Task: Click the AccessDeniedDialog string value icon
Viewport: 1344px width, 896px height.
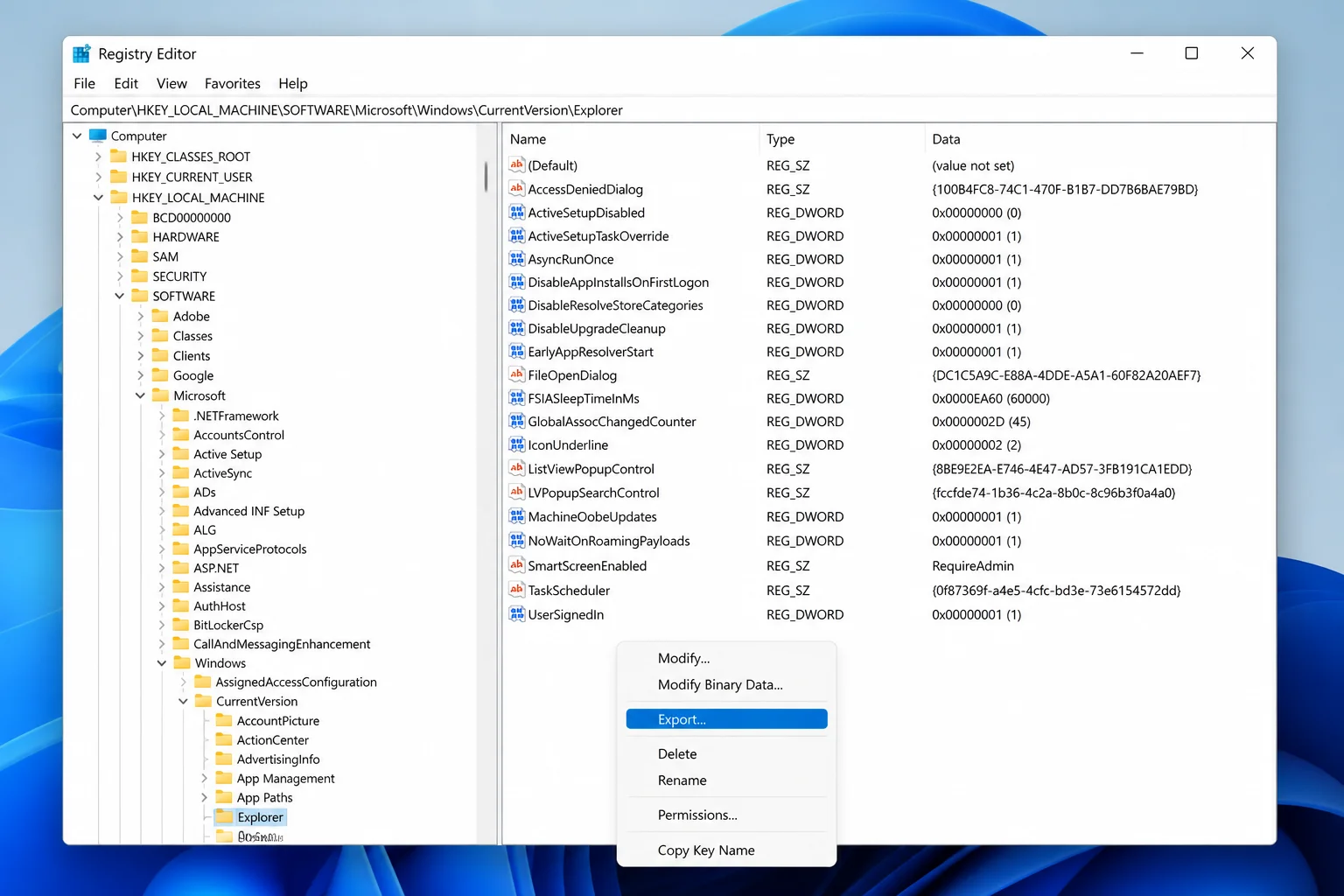Action: [x=516, y=189]
